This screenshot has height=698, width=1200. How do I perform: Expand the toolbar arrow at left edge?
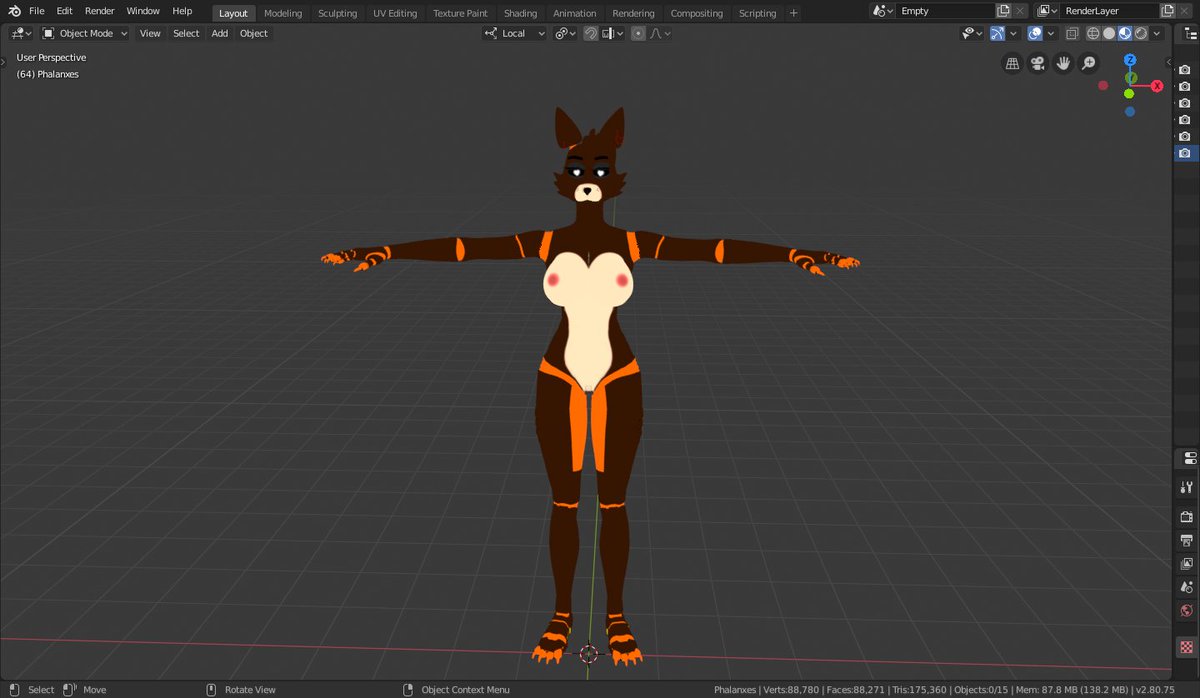3,61
